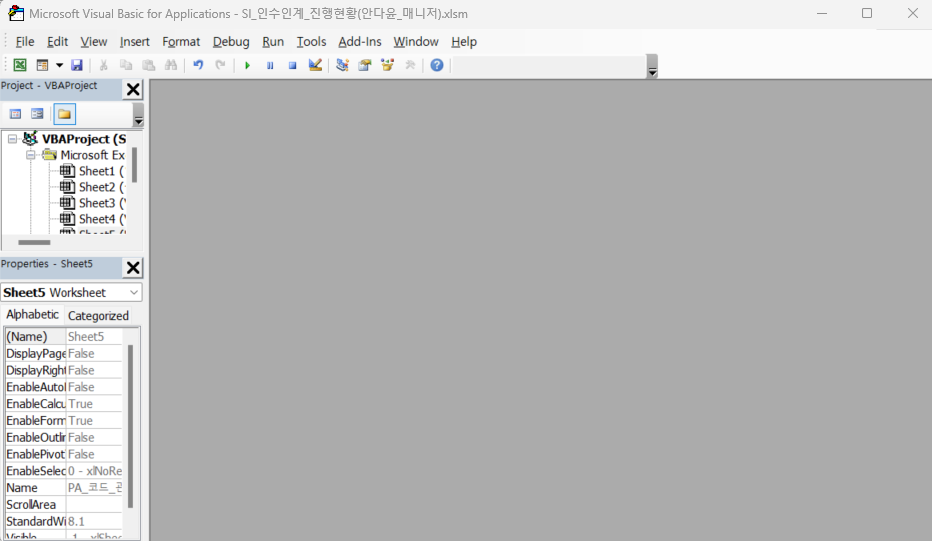This screenshot has height=541, width=932.
Task: Open the Help menu
Action: (x=464, y=42)
